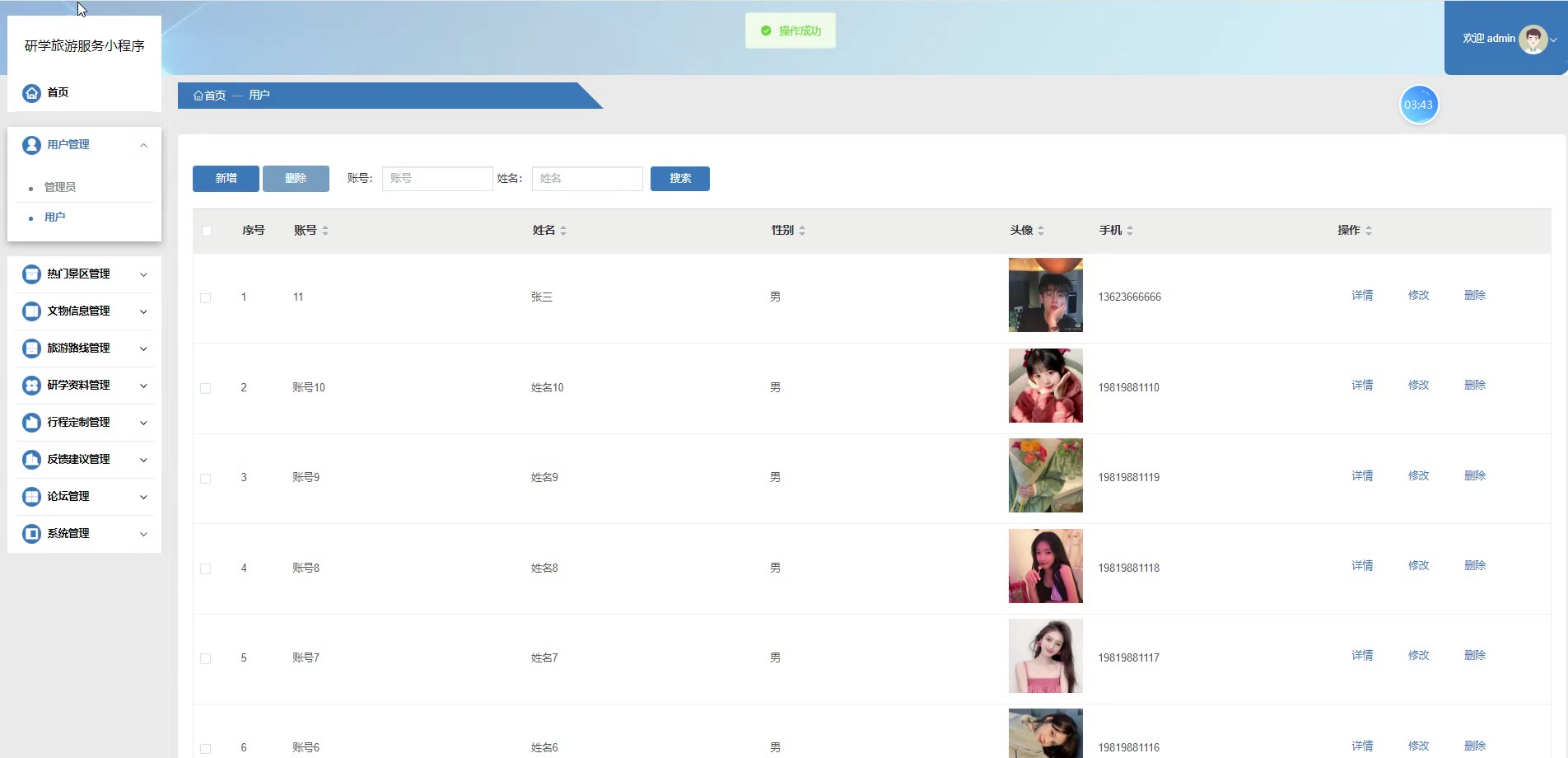Click 修改 for 账号10 row
The width and height of the screenshot is (1568, 758).
(x=1418, y=385)
